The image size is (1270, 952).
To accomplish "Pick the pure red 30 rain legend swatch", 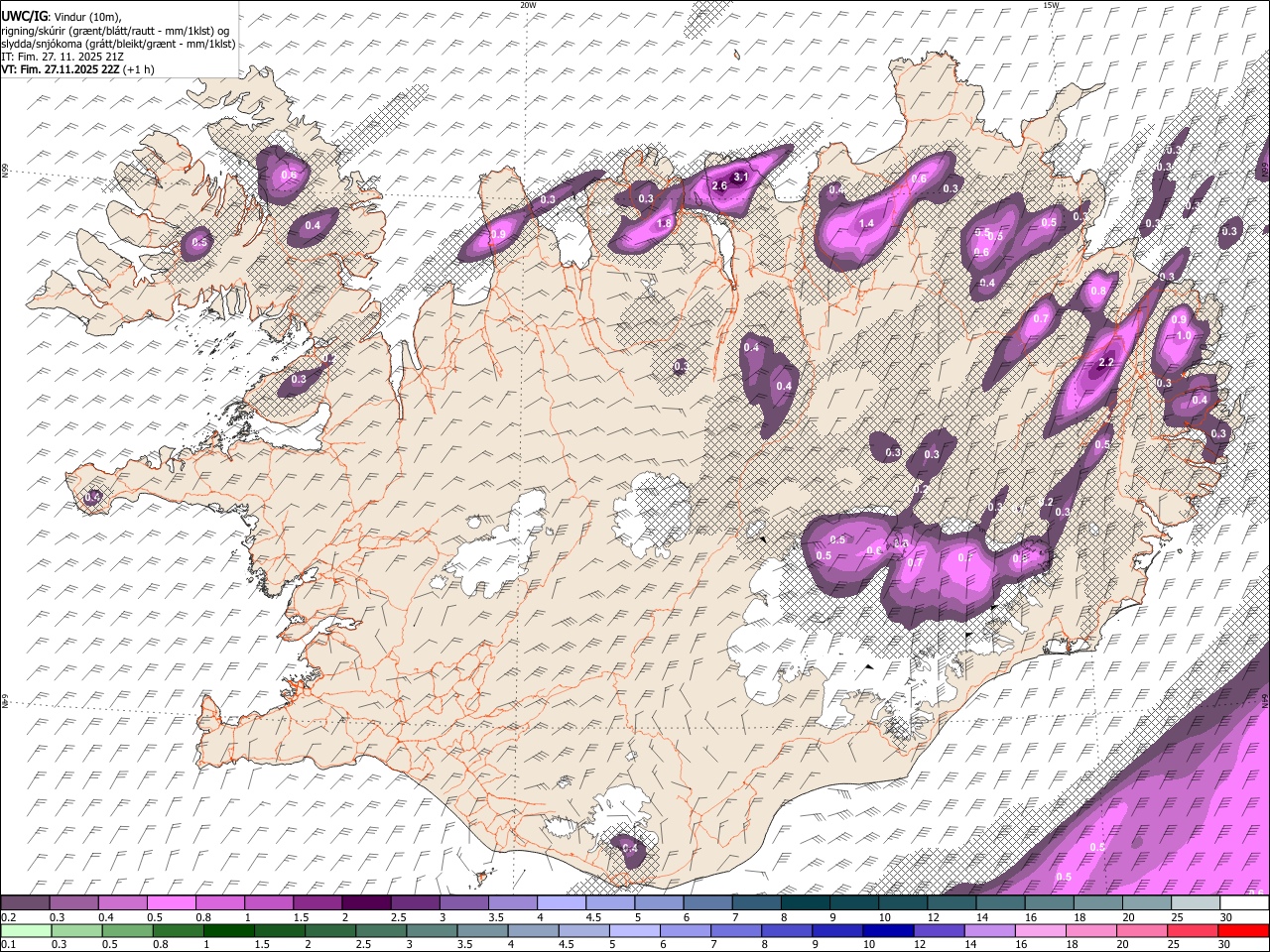I will click(1244, 931).
